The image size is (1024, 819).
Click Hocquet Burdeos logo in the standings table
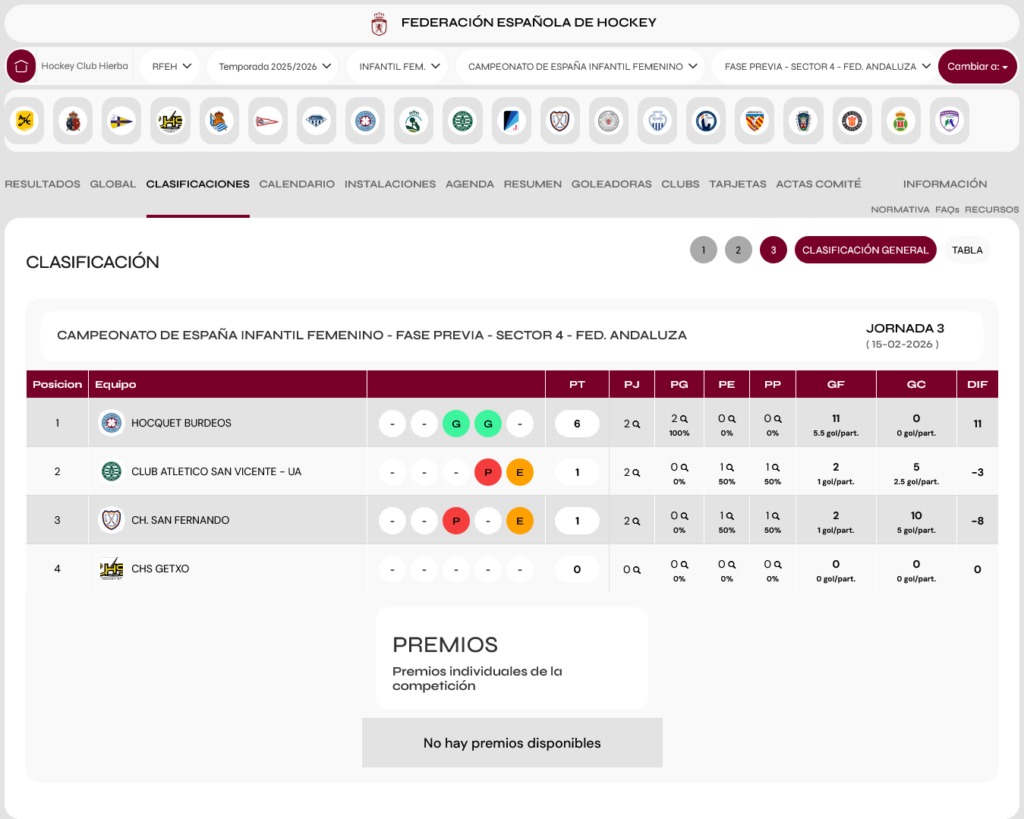pos(111,423)
